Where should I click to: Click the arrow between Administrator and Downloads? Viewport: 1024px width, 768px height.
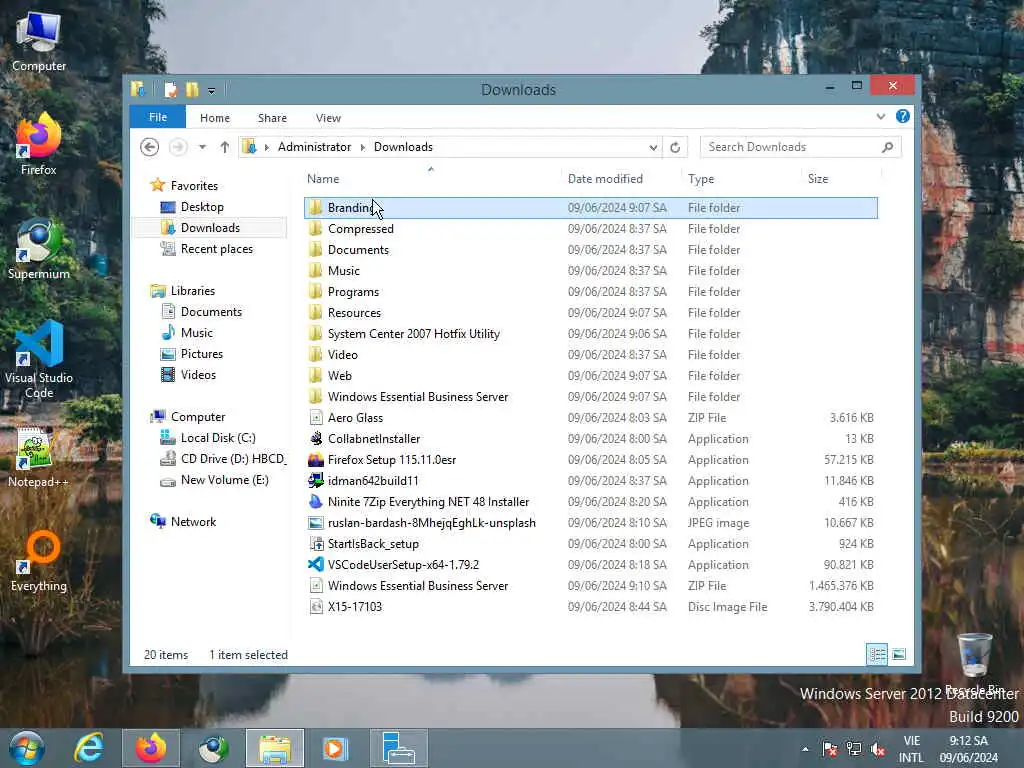point(362,147)
